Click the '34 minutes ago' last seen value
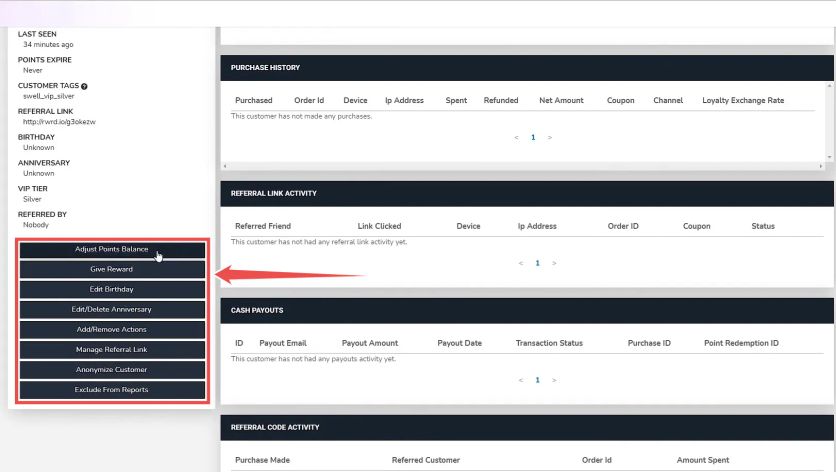The height and width of the screenshot is (472, 836). coord(48,44)
